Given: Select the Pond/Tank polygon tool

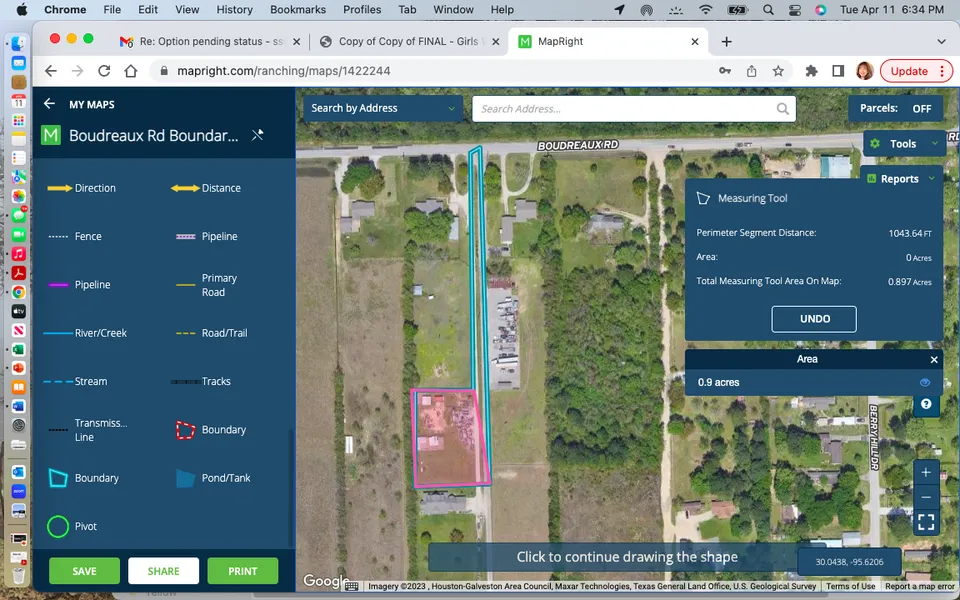Looking at the screenshot, I should point(186,478).
